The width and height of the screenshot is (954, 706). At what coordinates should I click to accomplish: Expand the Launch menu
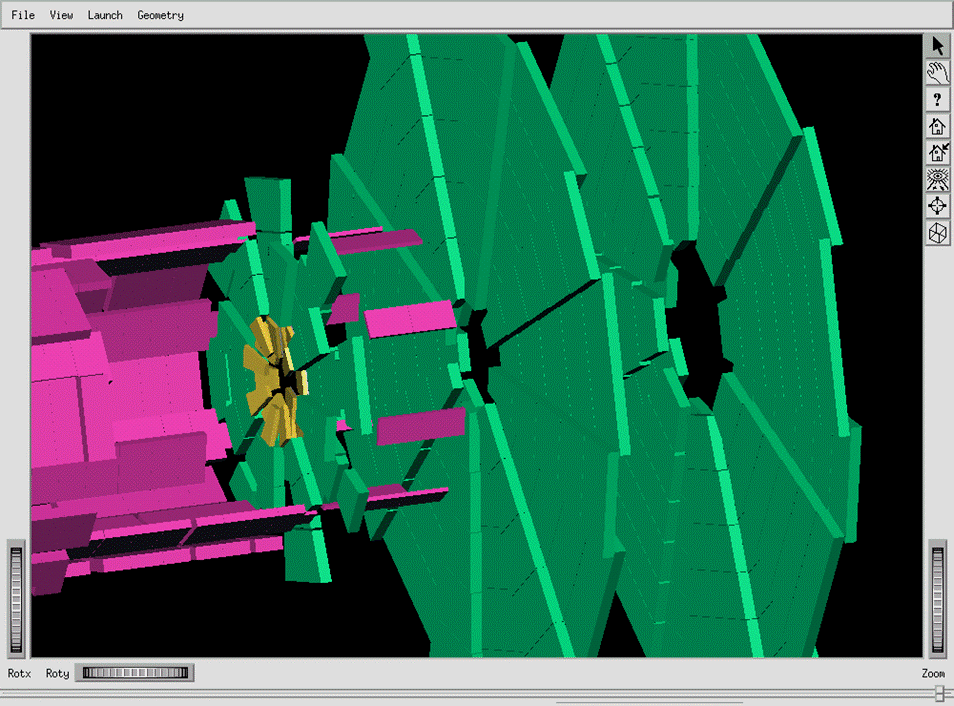(x=105, y=15)
